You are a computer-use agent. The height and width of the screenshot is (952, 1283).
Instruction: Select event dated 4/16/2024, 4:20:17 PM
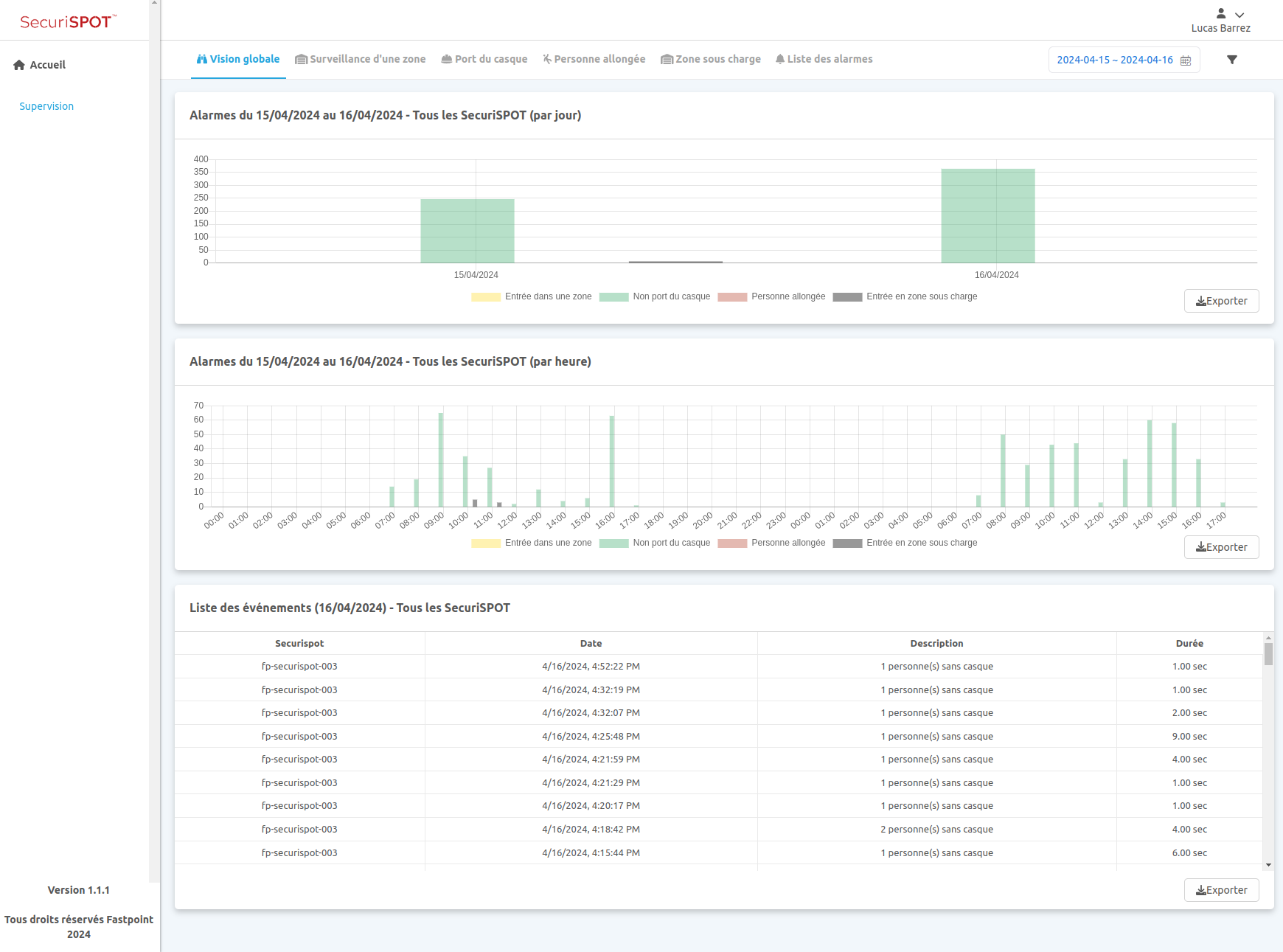pyautogui.click(x=718, y=806)
